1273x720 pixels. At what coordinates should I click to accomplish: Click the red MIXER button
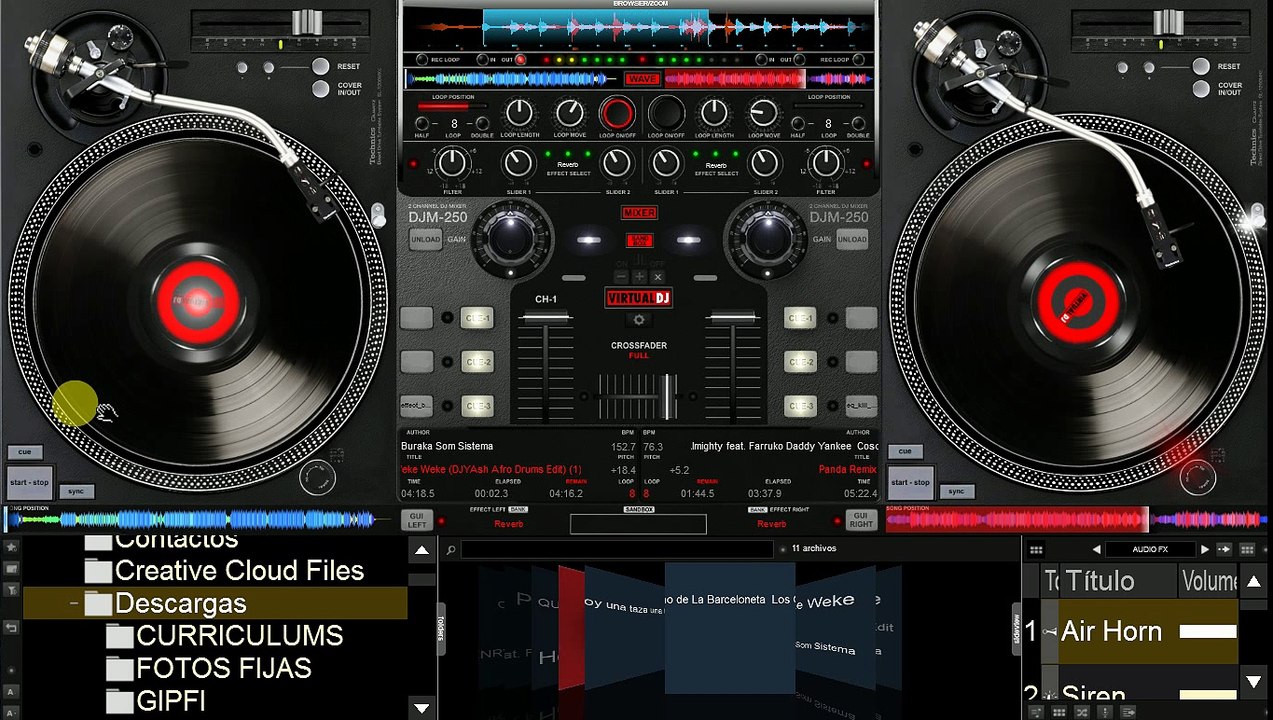point(640,213)
